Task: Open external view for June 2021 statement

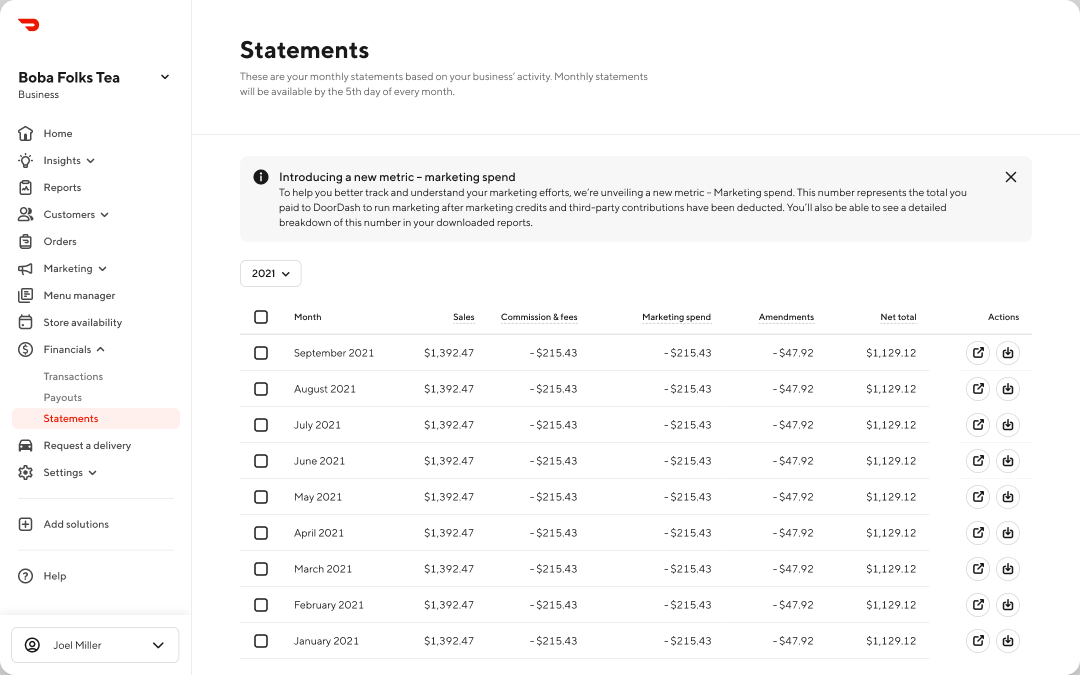Action: [x=978, y=461]
